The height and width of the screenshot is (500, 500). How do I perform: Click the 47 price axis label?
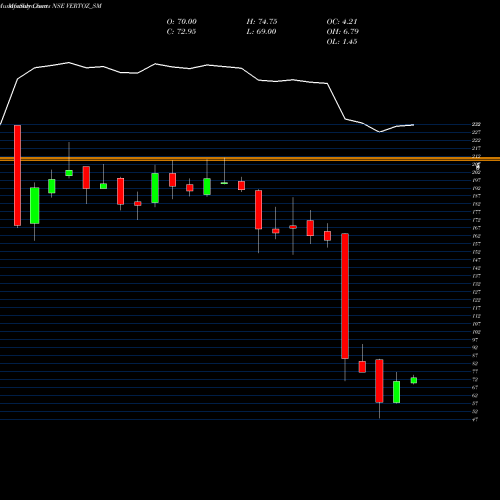pyautogui.click(x=475, y=419)
